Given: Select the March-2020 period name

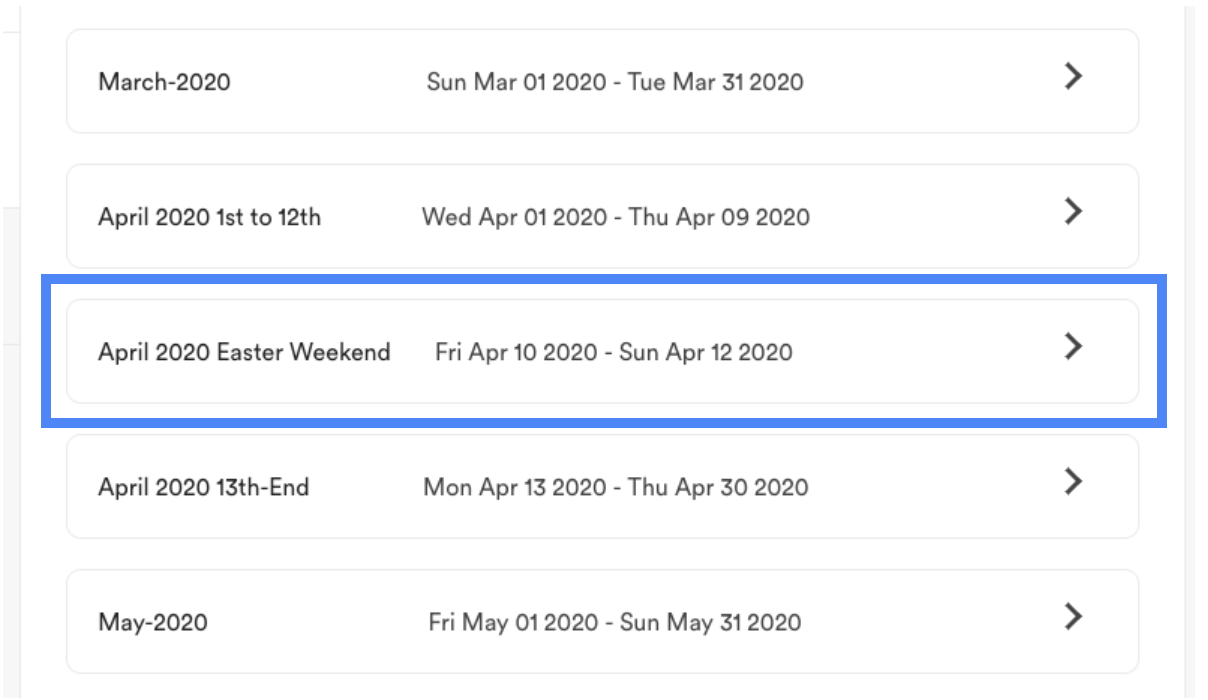Looking at the screenshot, I should 164,82.
